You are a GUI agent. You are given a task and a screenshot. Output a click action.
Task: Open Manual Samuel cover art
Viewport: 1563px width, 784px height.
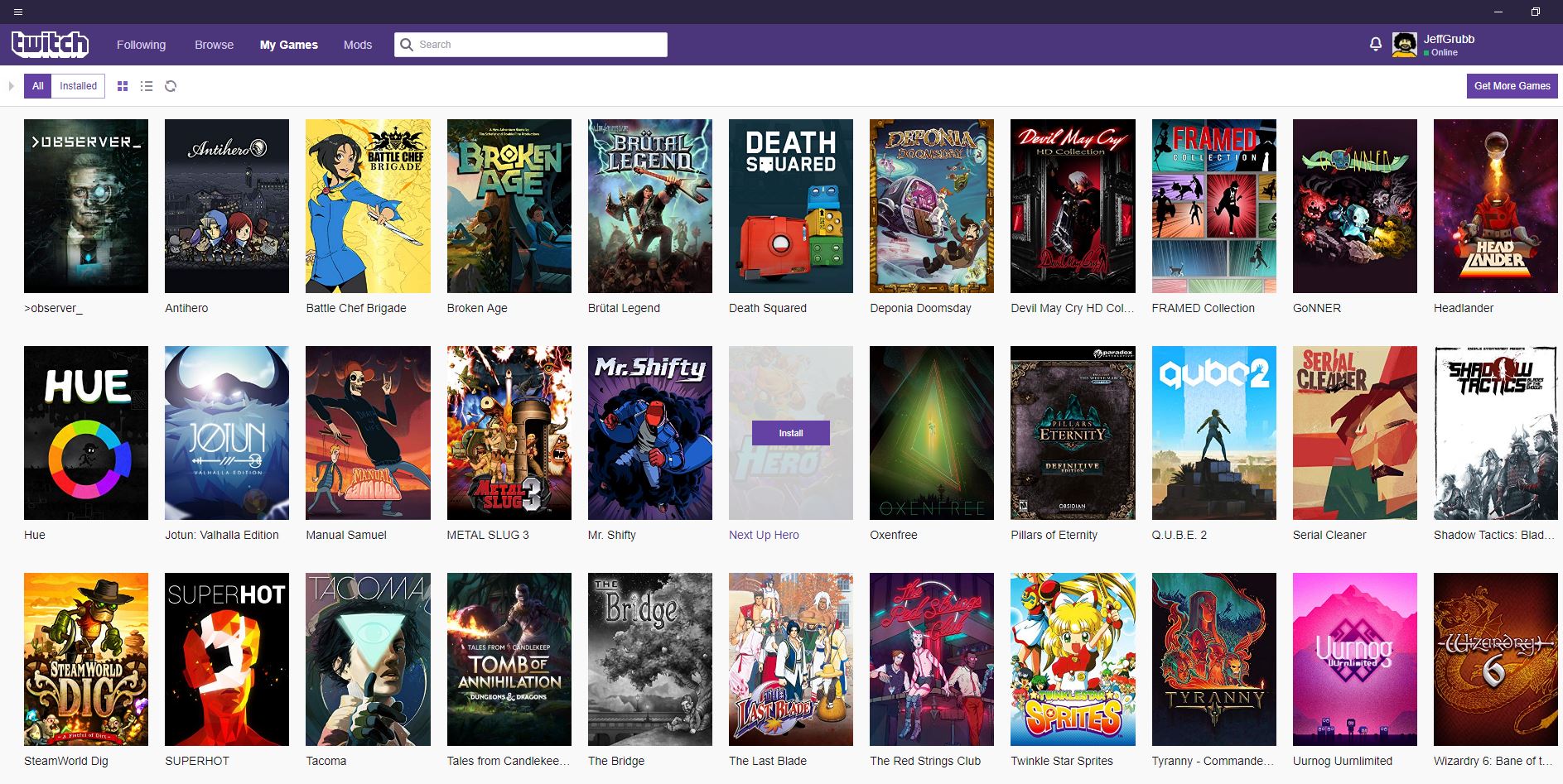(x=368, y=433)
